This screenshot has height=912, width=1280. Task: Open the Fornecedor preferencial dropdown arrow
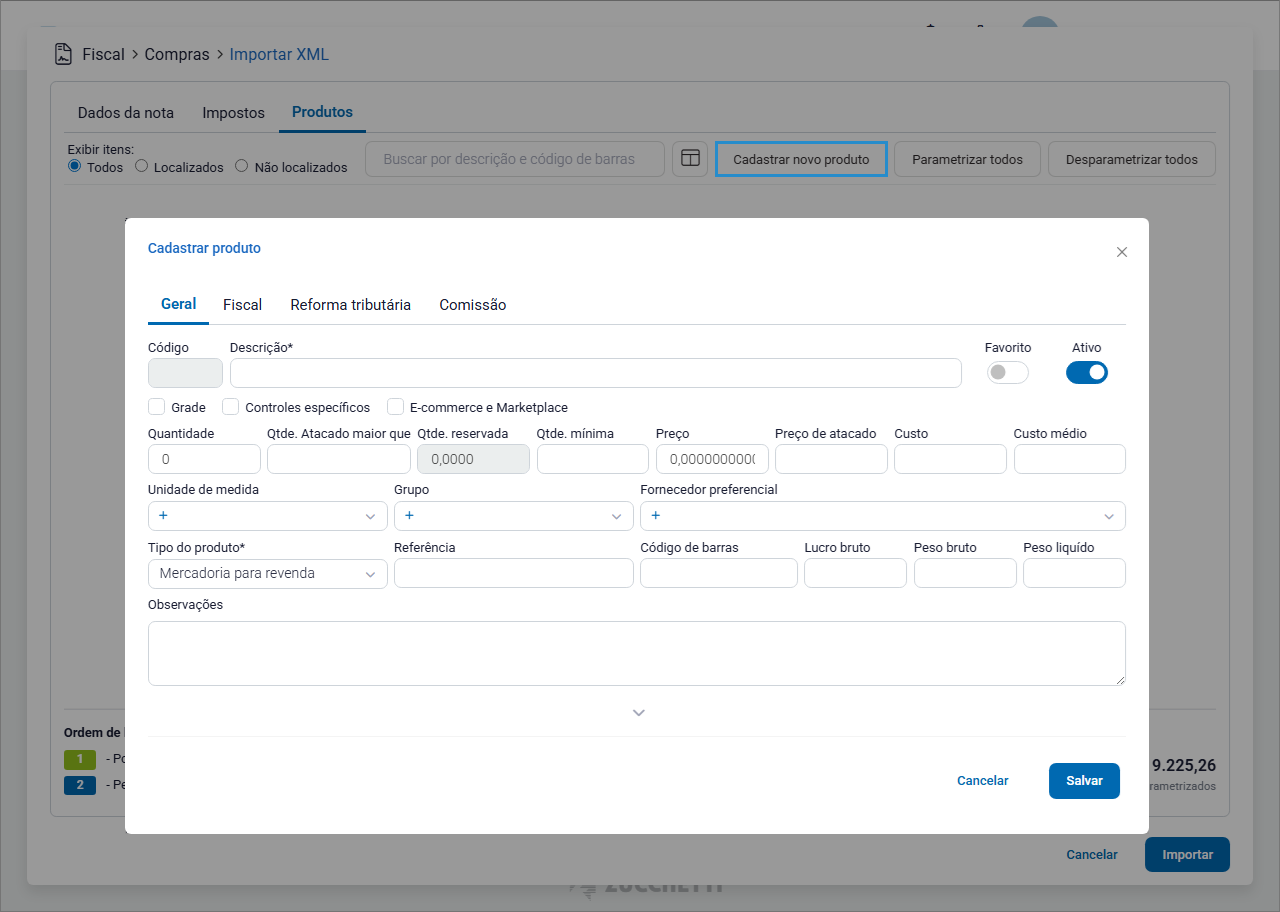tap(1109, 516)
